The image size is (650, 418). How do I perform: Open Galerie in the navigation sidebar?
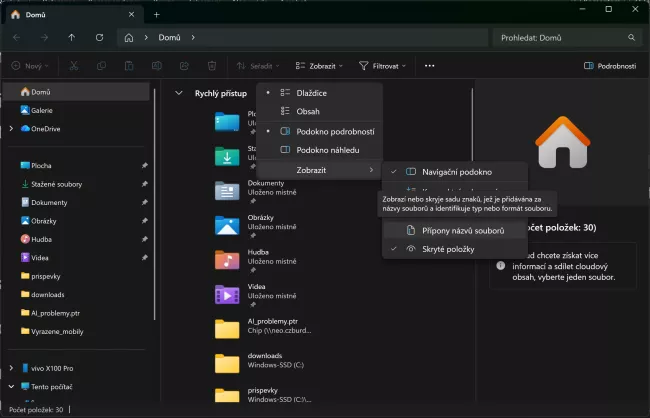[41, 110]
